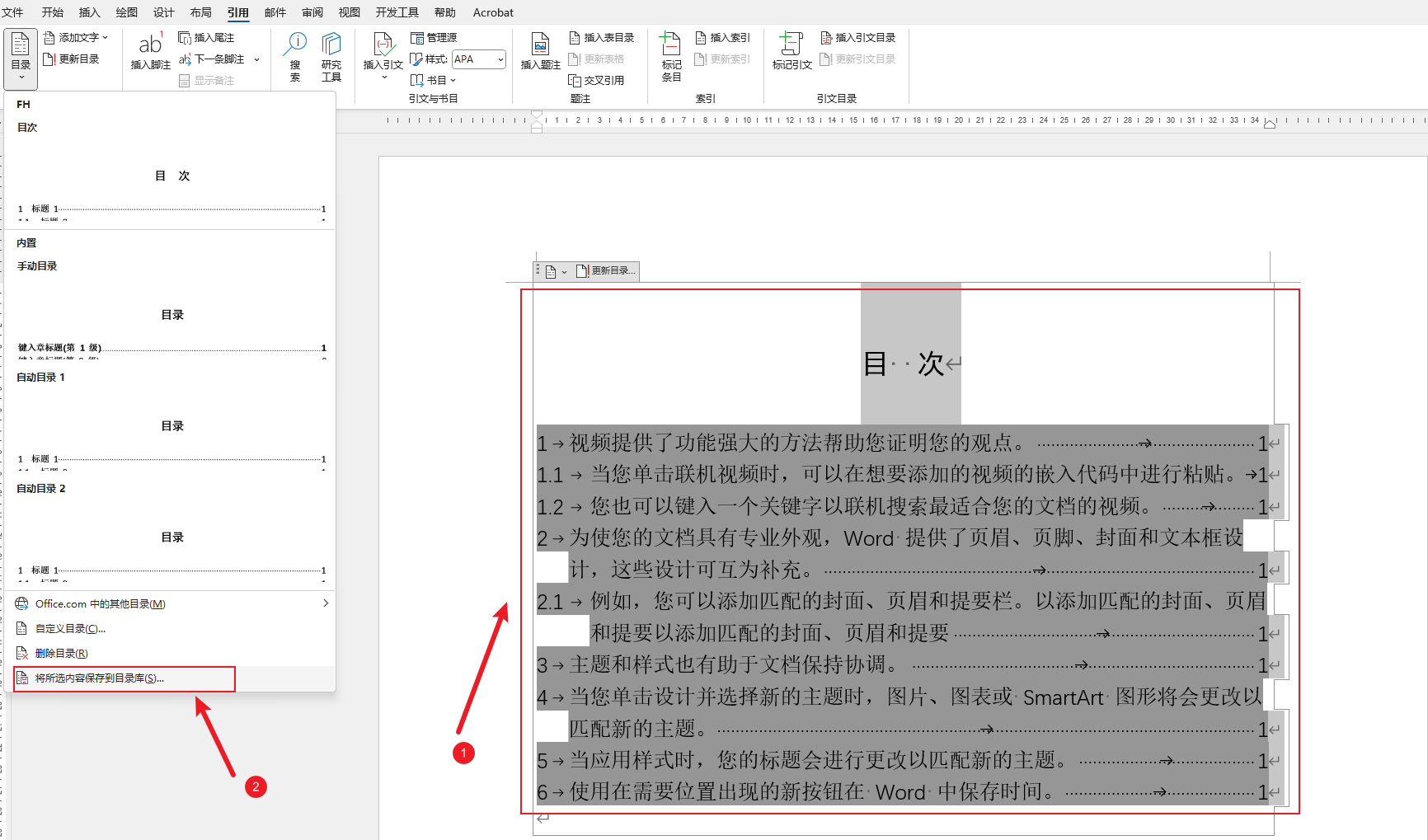
Task: Open the 审阅 ribbon tab
Action: (312, 12)
